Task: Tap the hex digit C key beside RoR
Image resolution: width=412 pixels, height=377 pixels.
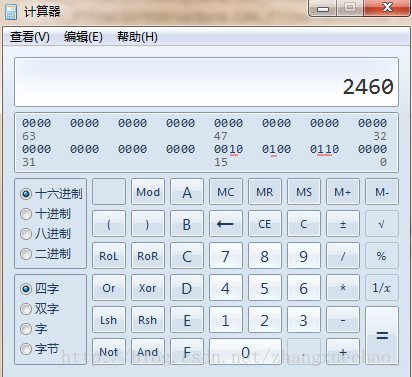Action: point(187,256)
